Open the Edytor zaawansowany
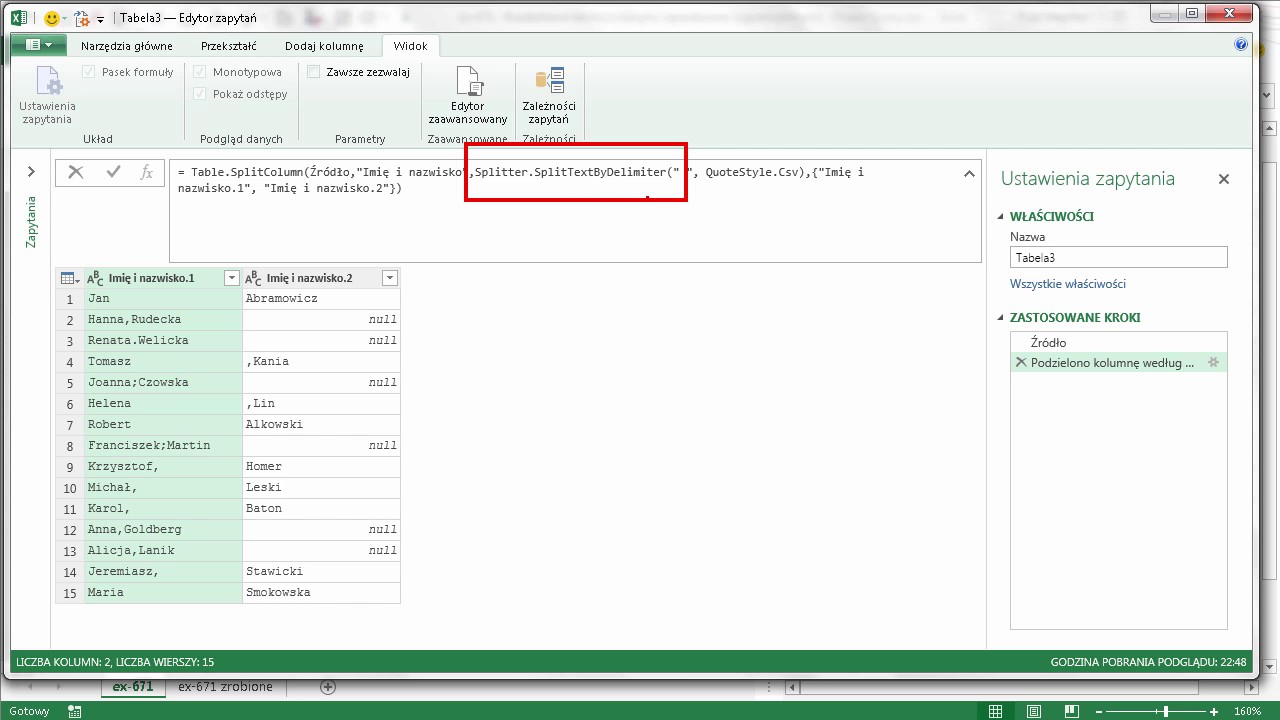This screenshot has height=720, width=1280. (468, 96)
